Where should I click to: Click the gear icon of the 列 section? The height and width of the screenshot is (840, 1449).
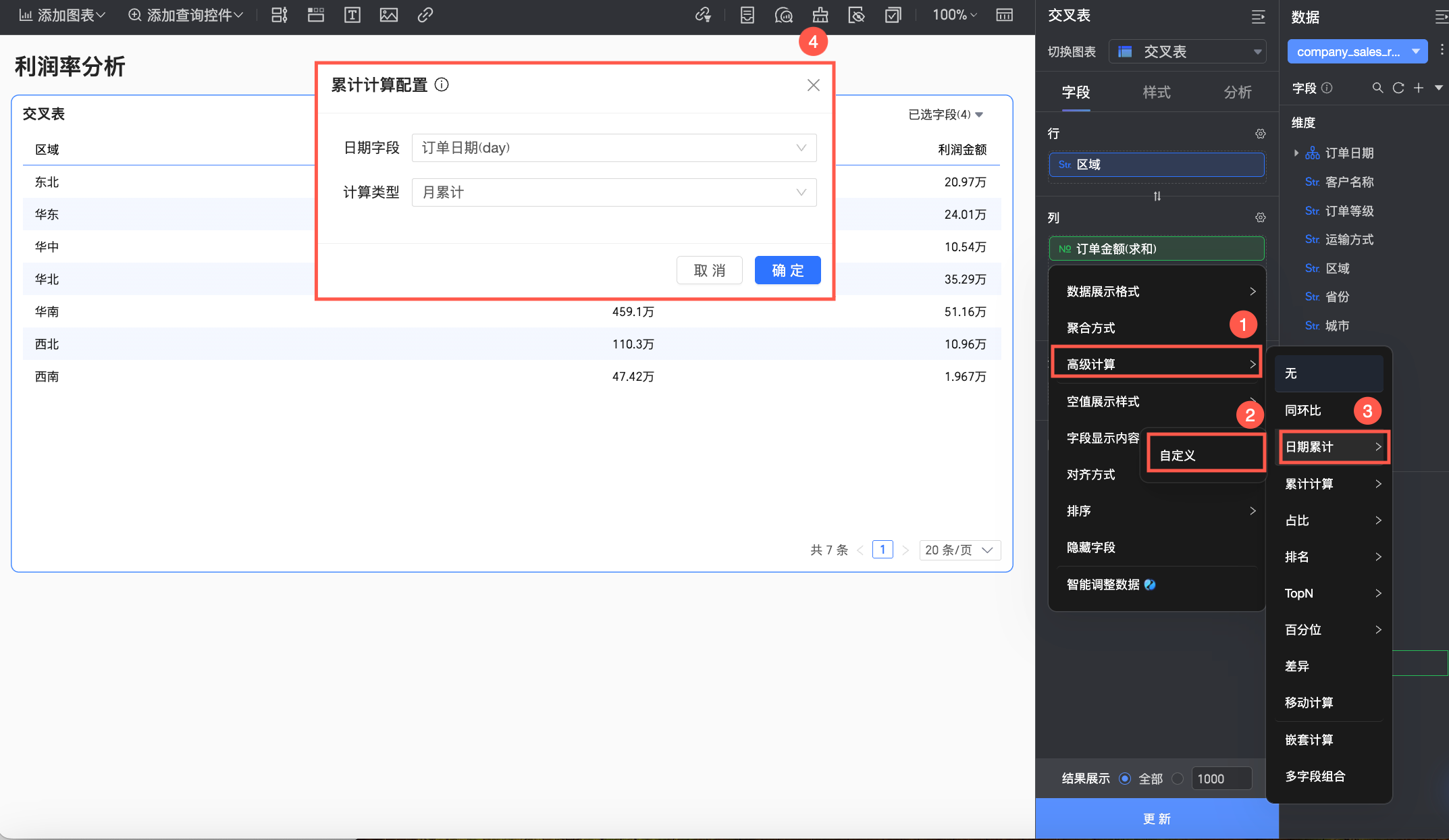pyautogui.click(x=1260, y=217)
